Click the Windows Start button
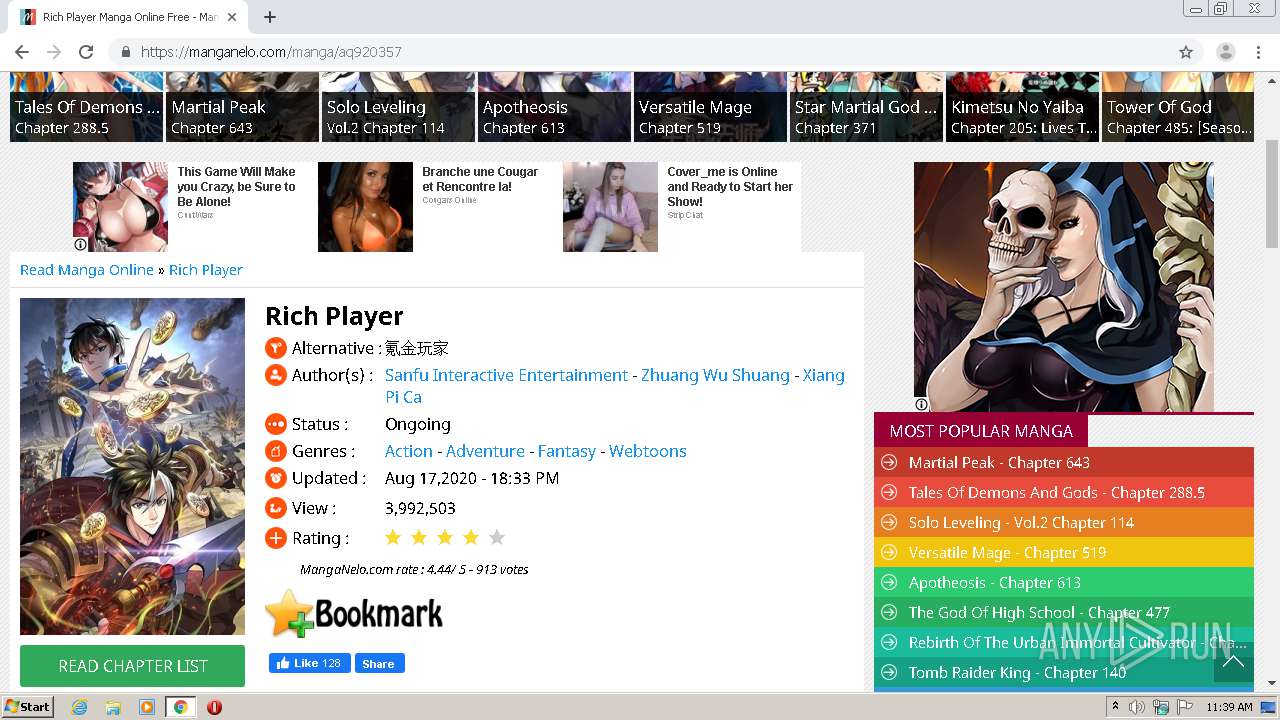This screenshot has height=720, width=1280. (x=28, y=707)
